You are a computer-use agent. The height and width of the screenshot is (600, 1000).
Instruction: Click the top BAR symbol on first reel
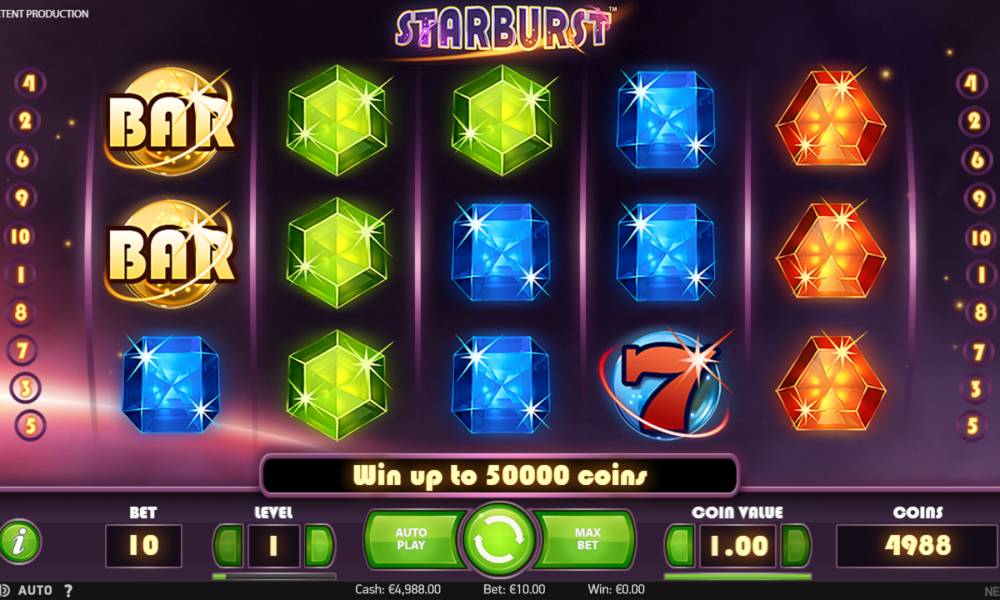pyautogui.click(x=170, y=121)
